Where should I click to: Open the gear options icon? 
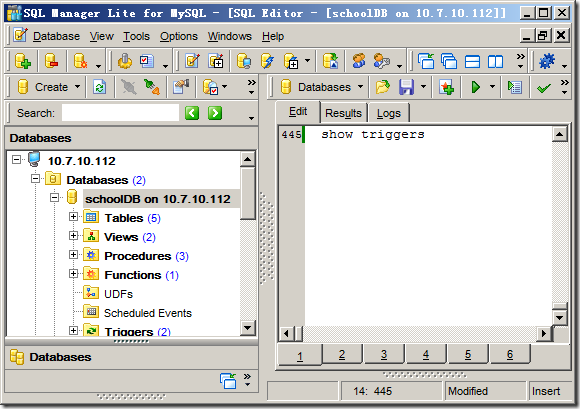(x=547, y=61)
